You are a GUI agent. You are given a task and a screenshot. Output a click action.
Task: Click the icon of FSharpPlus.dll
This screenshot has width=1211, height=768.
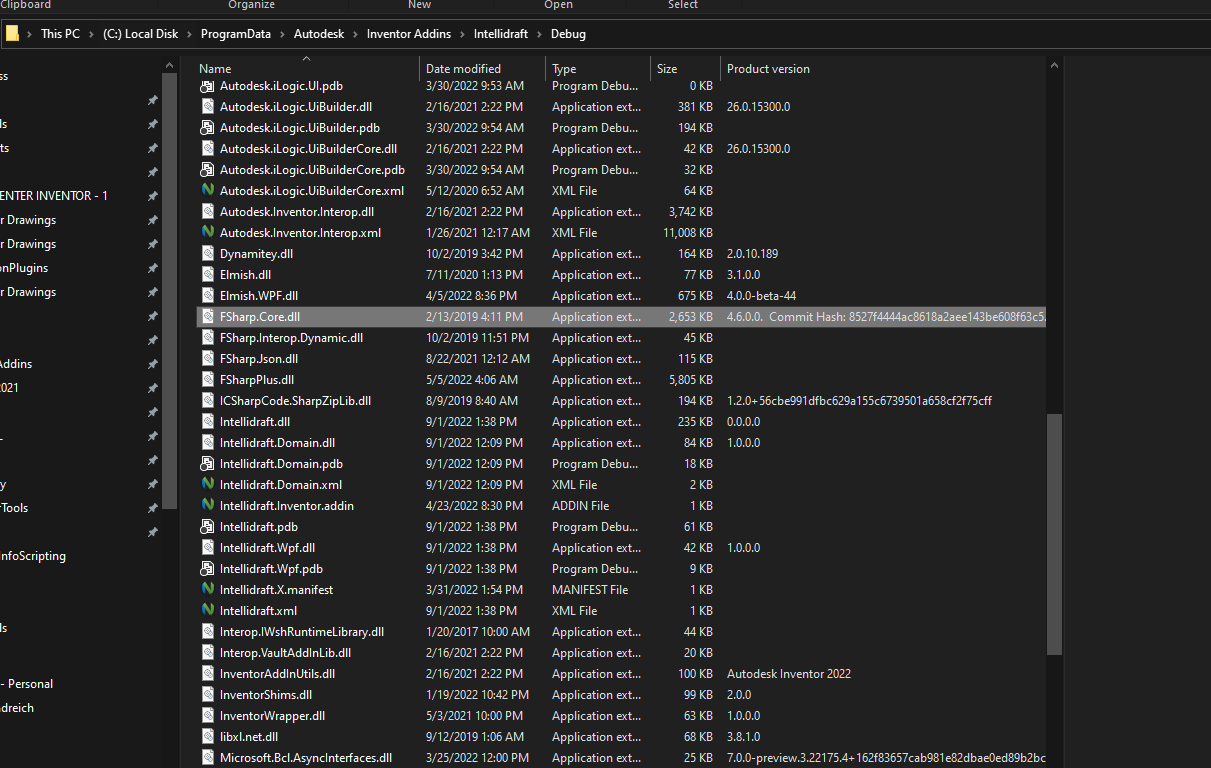coord(208,380)
